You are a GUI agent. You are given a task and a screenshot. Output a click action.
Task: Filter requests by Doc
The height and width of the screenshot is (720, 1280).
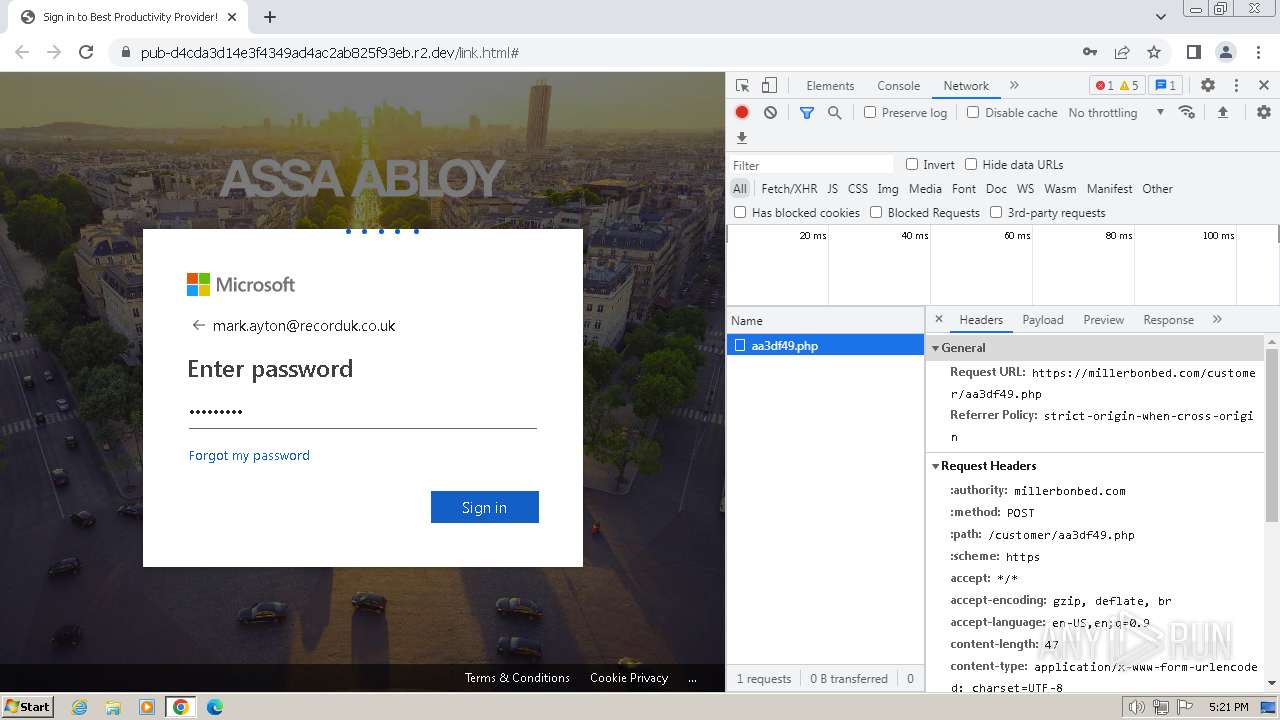tap(996, 188)
